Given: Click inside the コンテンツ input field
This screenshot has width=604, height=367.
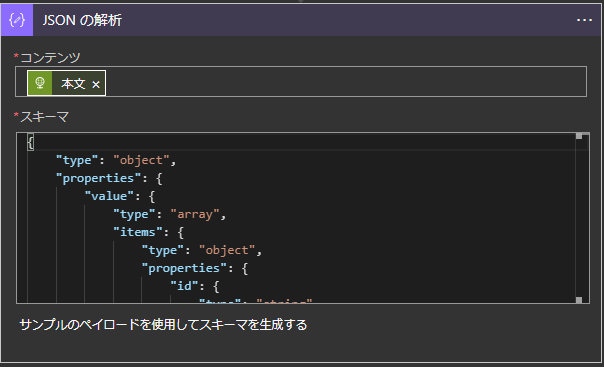Looking at the screenshot, I should pos(301,82).
